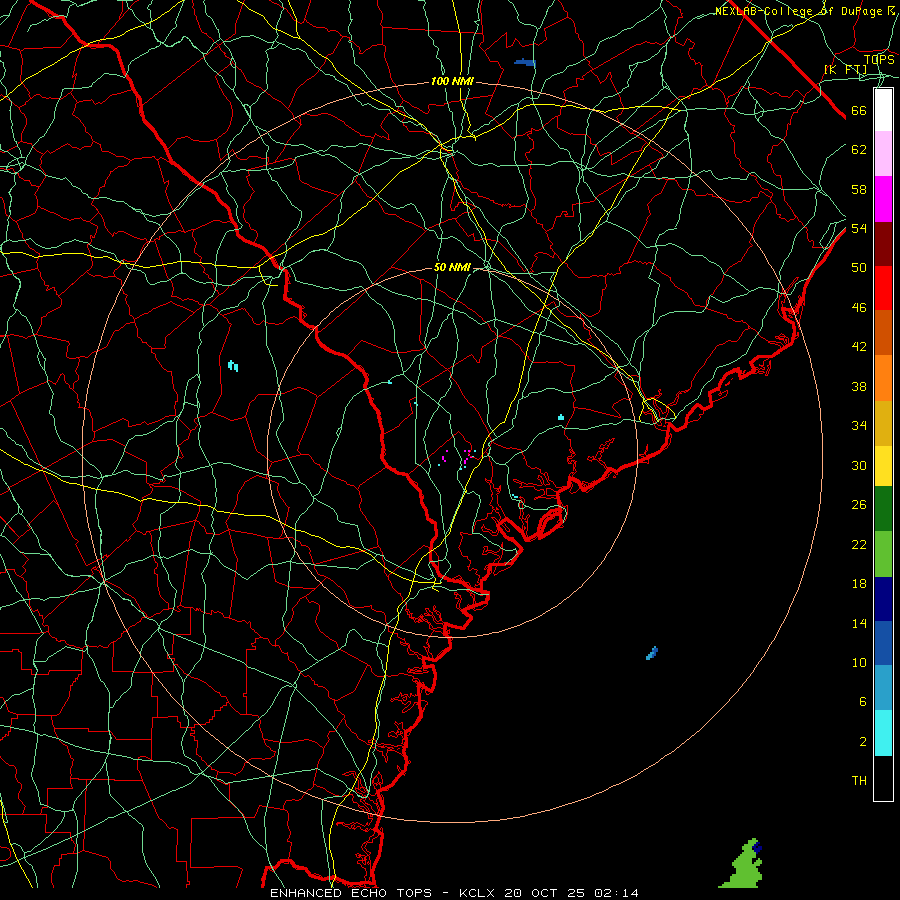900x900 pixels.
Task: Click the legend value "10"
Action: (x=859, y=663)
